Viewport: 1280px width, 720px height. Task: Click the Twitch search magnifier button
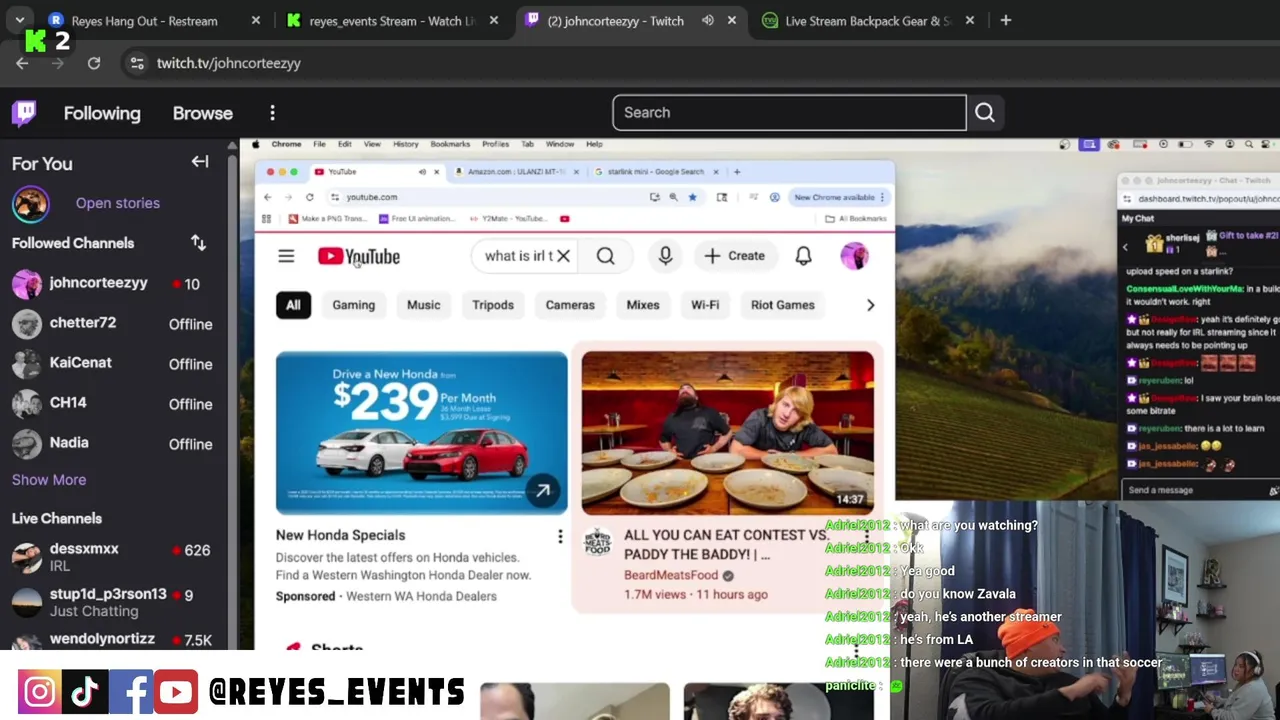point(985,113)
